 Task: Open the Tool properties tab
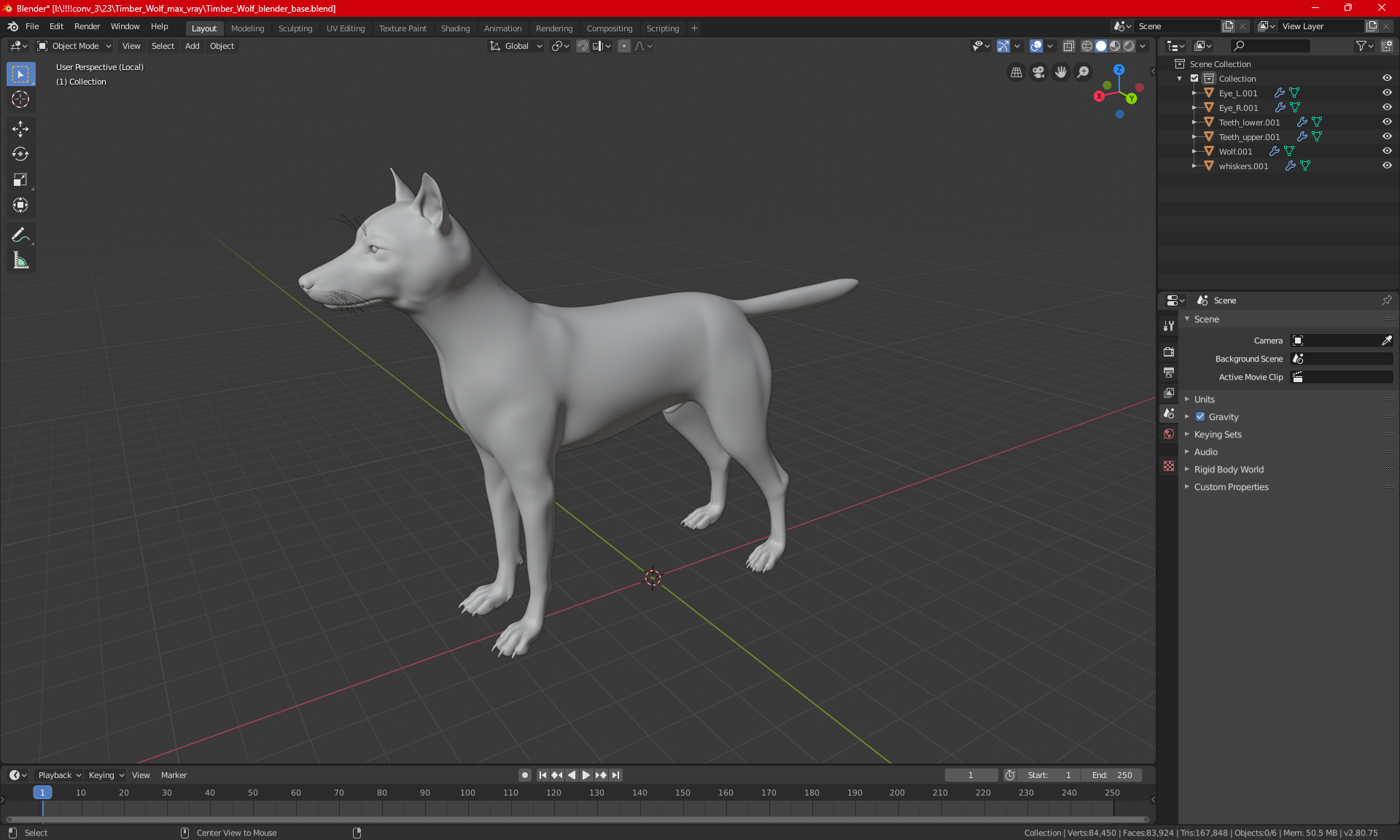pos(1169,326)
